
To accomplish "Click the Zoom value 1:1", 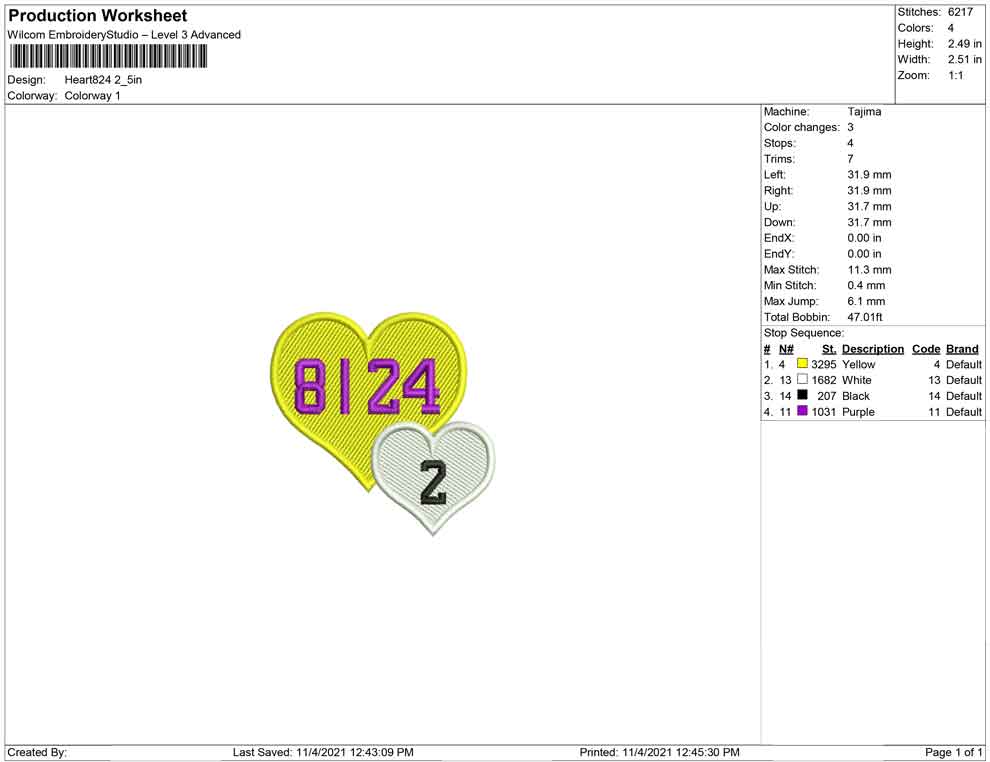I will [955, 75].
